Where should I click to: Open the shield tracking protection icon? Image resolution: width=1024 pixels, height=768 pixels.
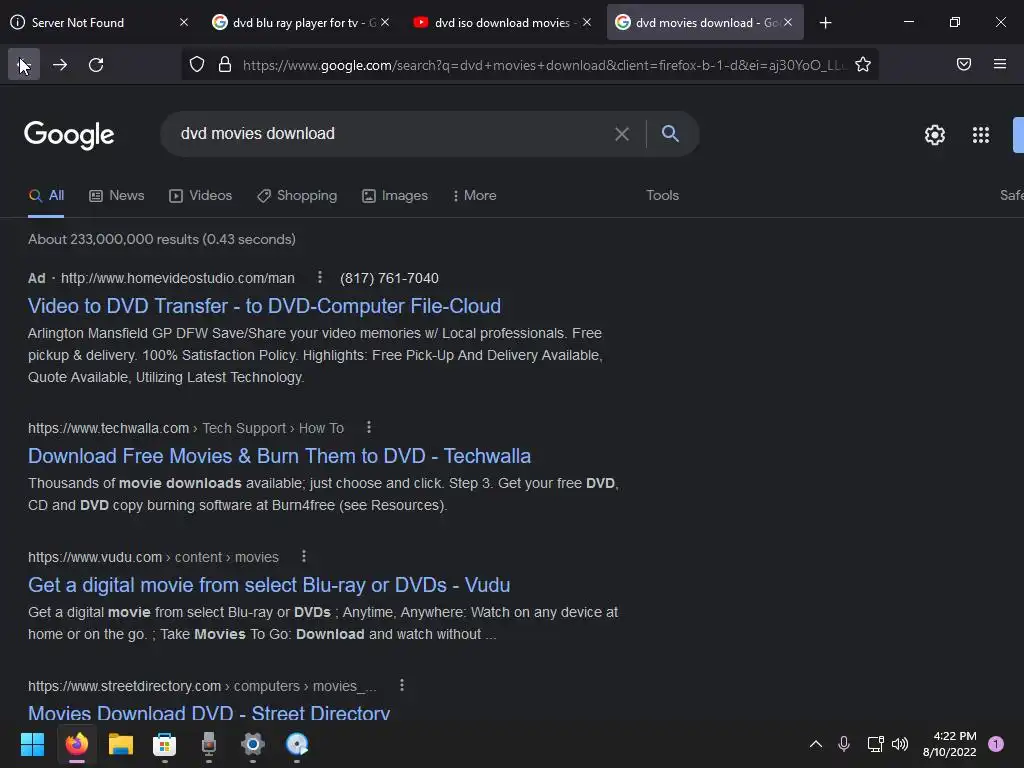197,64
